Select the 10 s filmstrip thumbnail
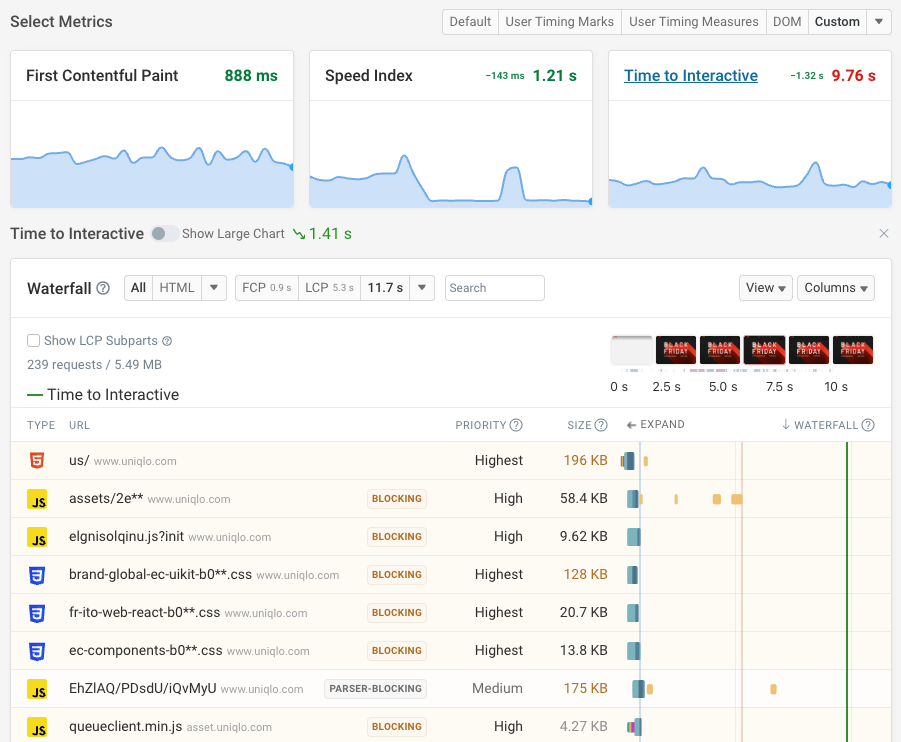Viewport: 901px width, 742px height. click(853, 350)
